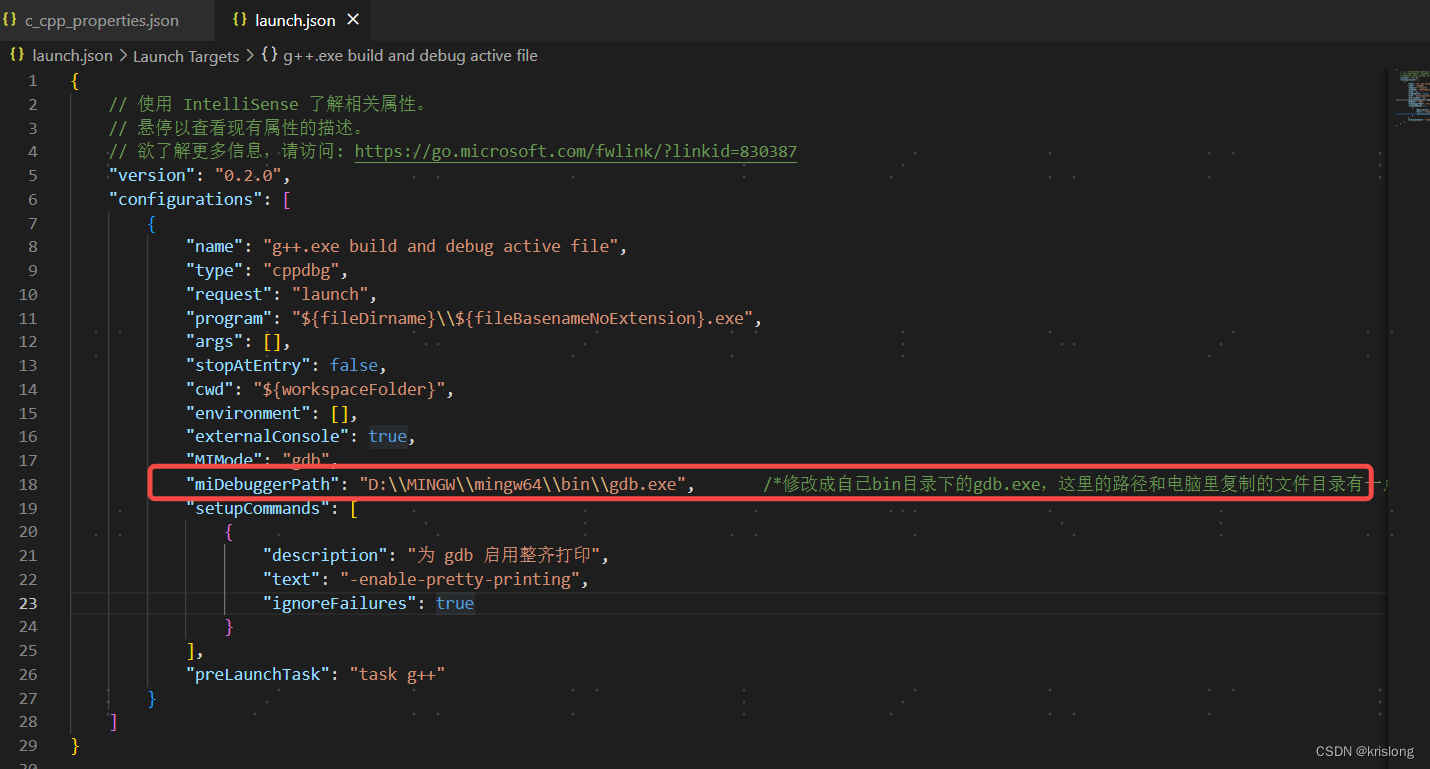1430x769 pixels.
Task: Click the "version" key on line 5
Action: pyautogui.click(x=153, y=175)
